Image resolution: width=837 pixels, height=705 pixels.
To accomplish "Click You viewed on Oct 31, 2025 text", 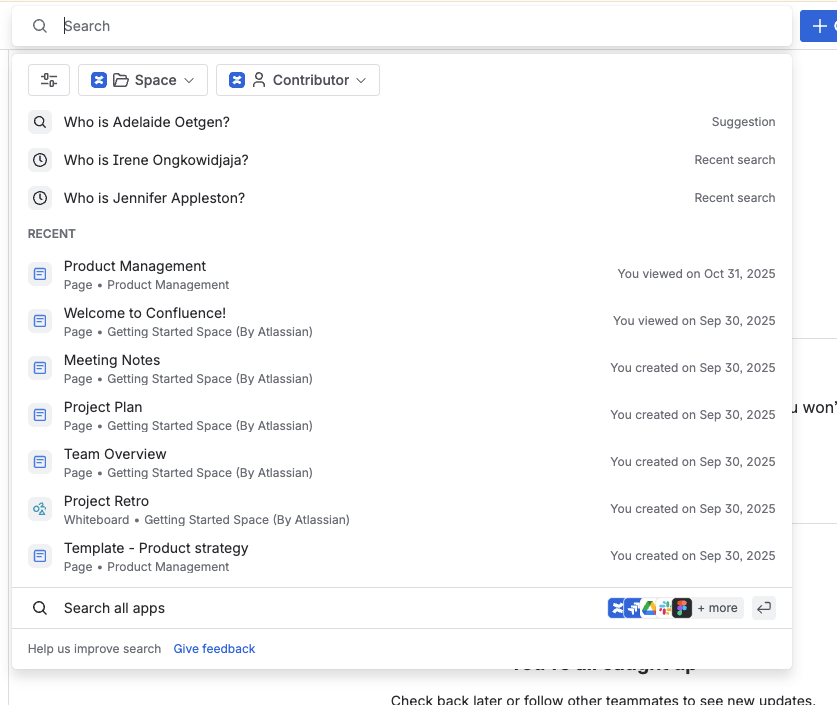I will [696, 274].
